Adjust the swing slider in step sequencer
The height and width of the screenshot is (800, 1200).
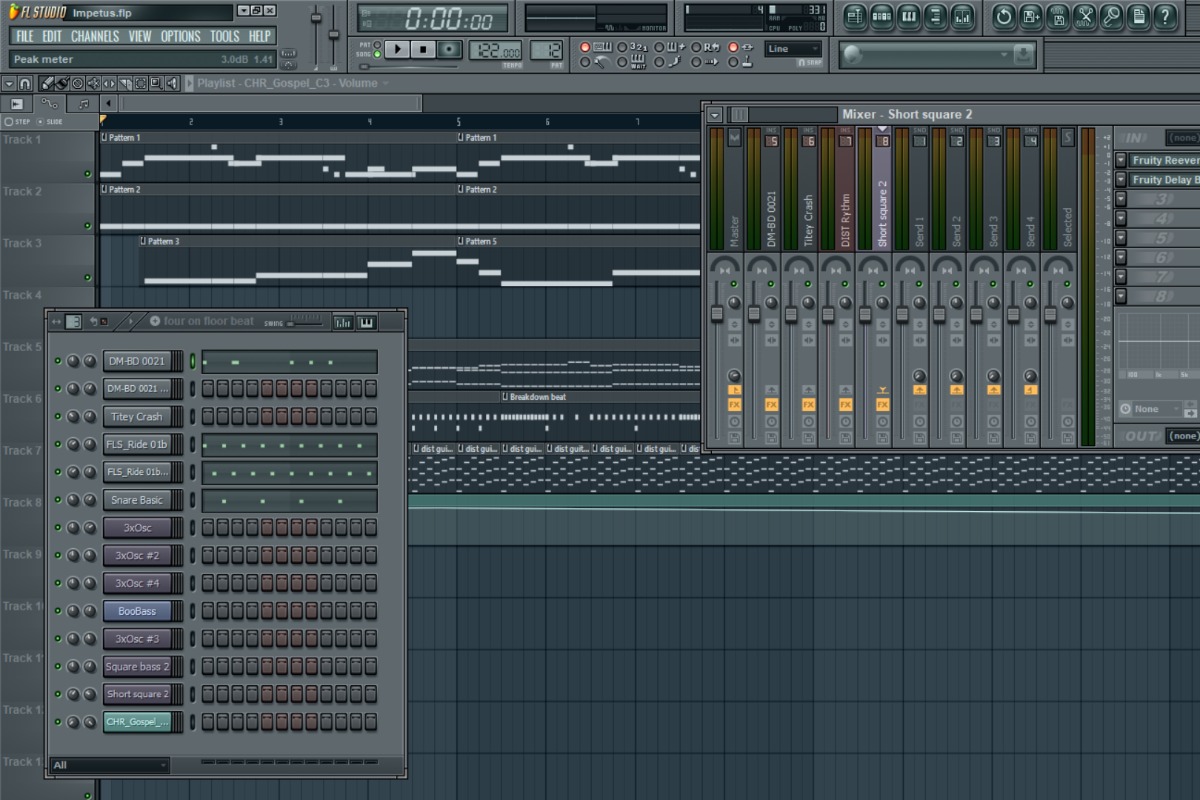point(306,323)
